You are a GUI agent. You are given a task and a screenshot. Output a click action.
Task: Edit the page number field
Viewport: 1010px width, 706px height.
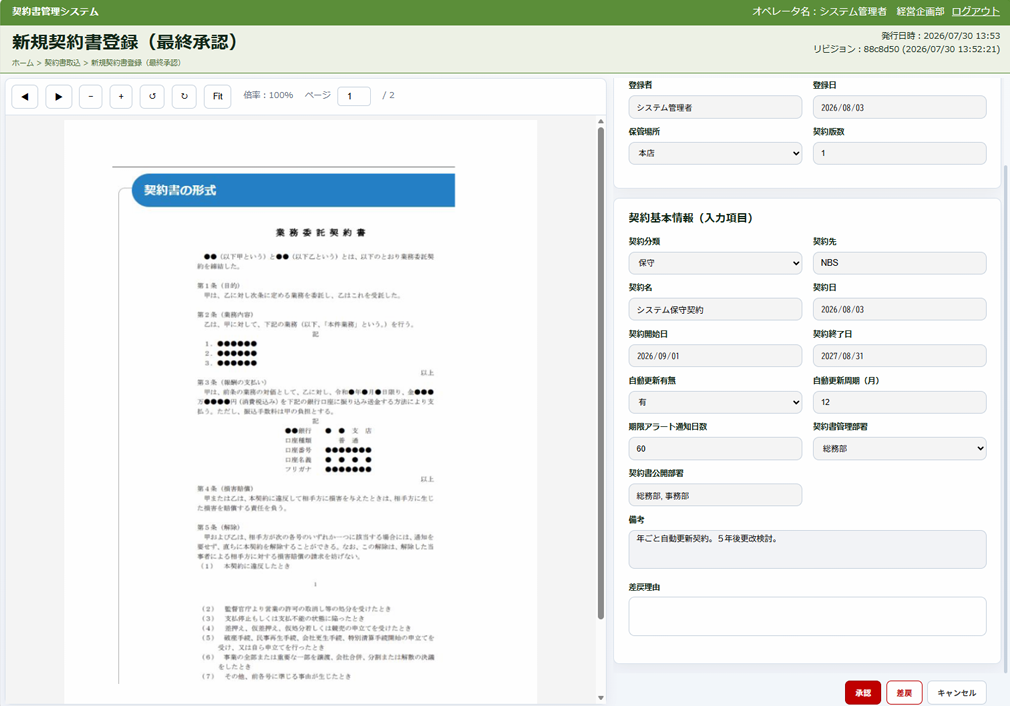pyautogui.click(x=354, y=96)
